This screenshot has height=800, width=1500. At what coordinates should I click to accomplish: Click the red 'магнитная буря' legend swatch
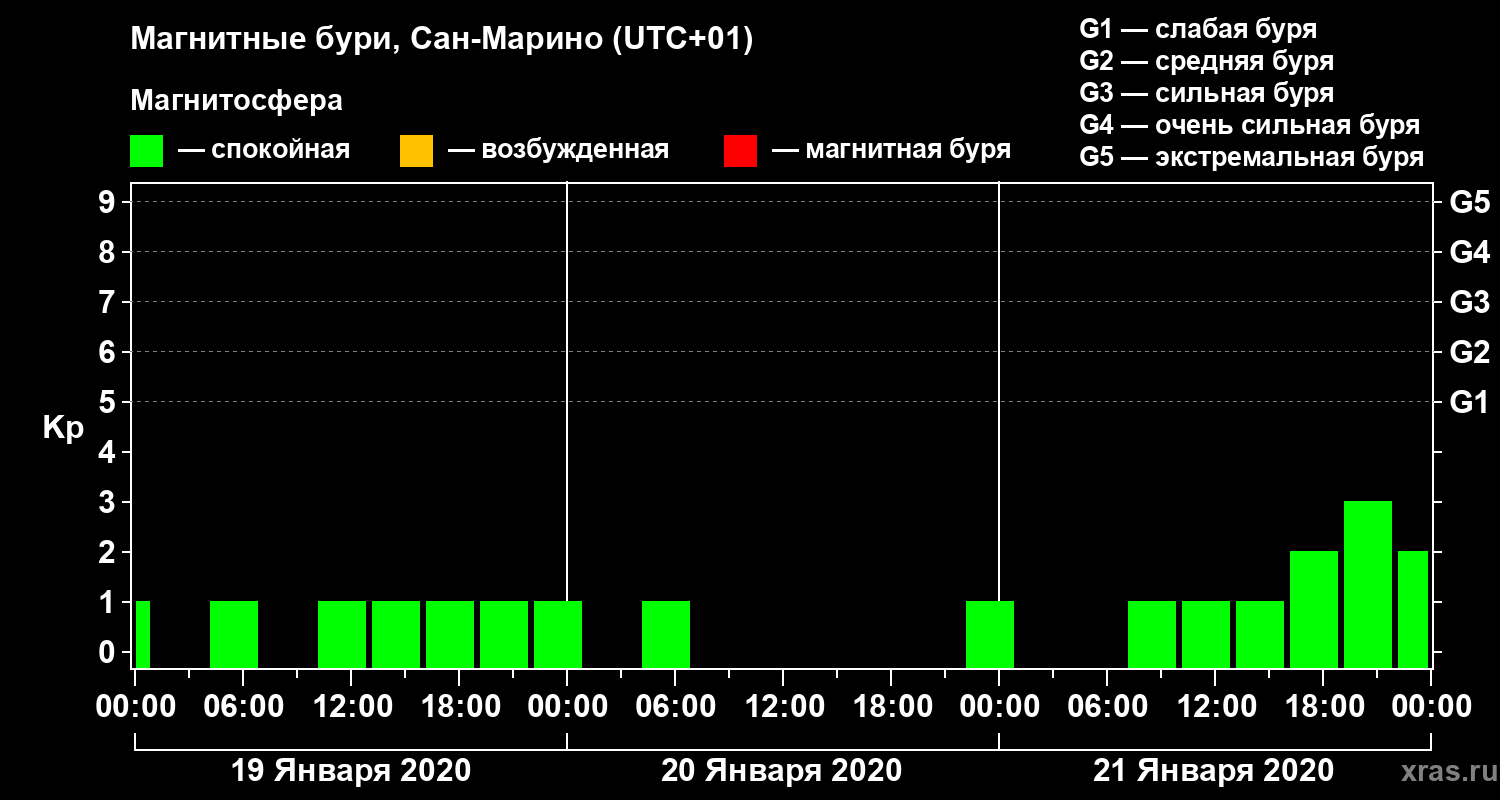pyautogui.click(x=740, y=151)
